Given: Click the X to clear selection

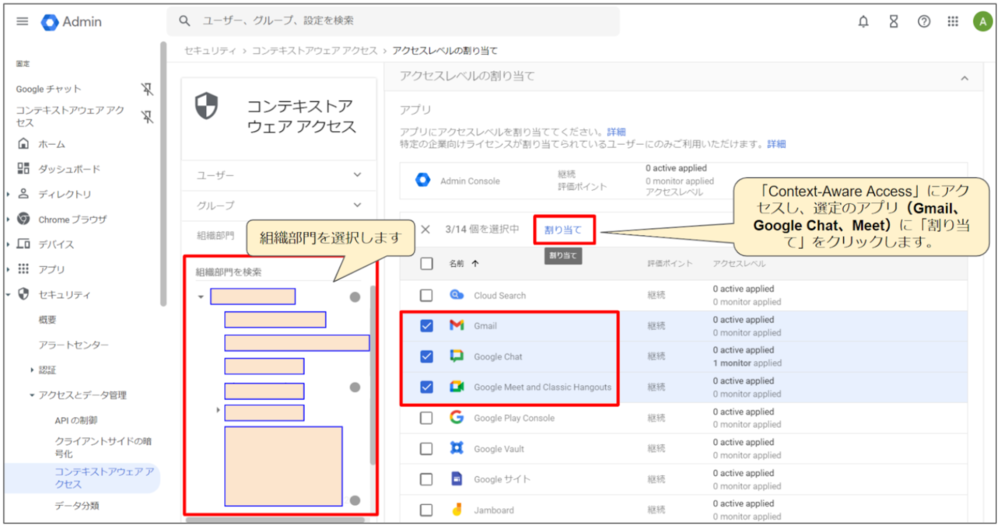Looking at the screenshot, I should pos(425,230).
